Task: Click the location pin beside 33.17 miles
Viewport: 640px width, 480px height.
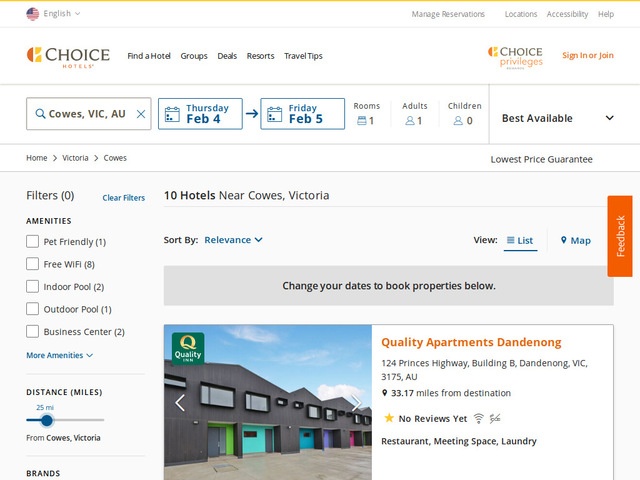Action: 384,393
